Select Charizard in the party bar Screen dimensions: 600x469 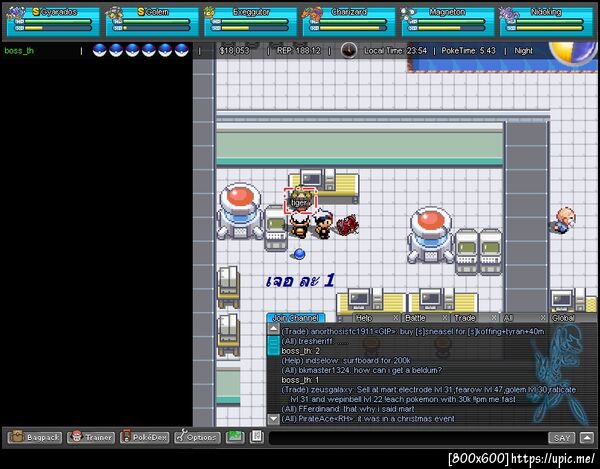[349, 21]
